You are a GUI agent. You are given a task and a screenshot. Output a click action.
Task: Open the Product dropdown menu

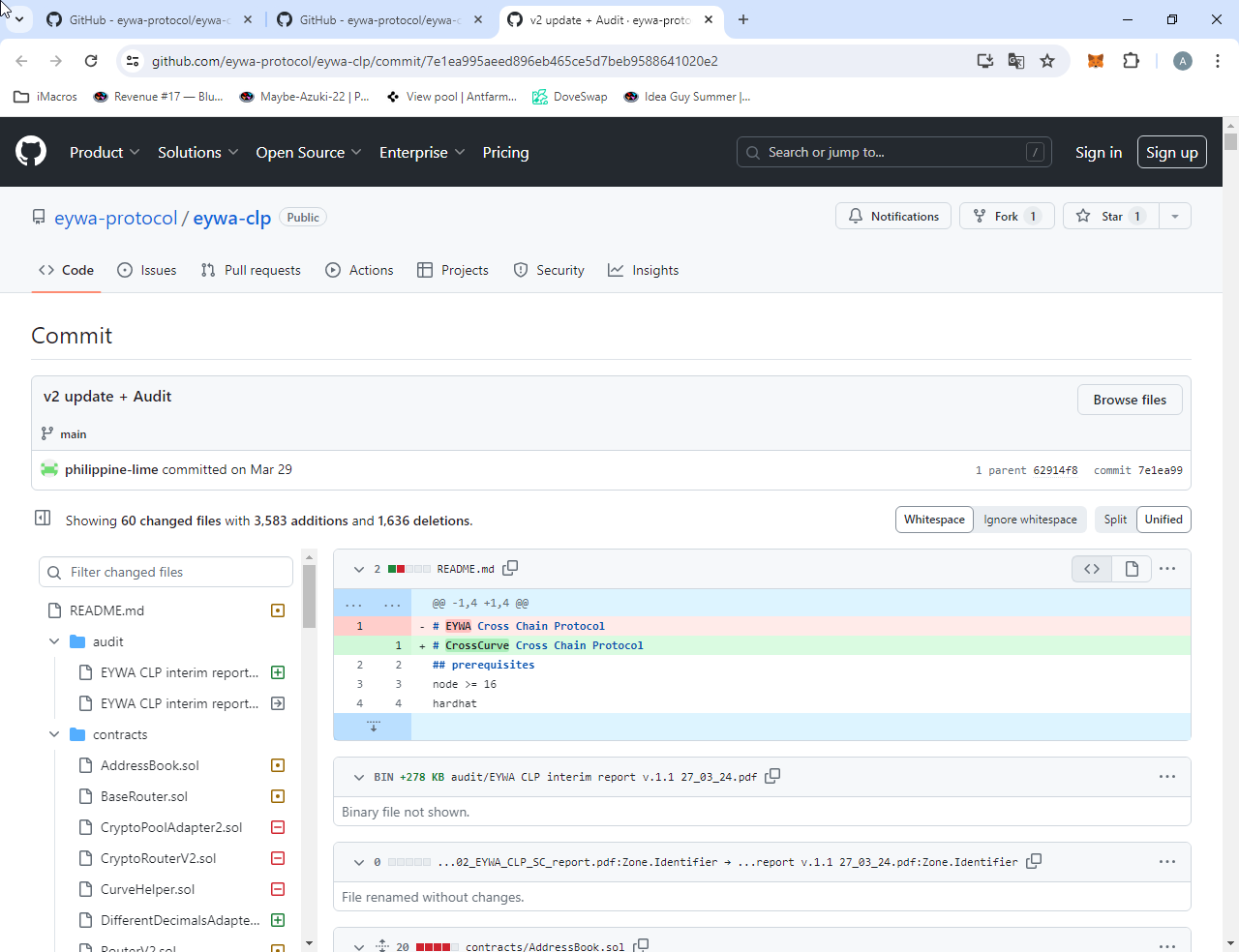(x=105, y=152)
